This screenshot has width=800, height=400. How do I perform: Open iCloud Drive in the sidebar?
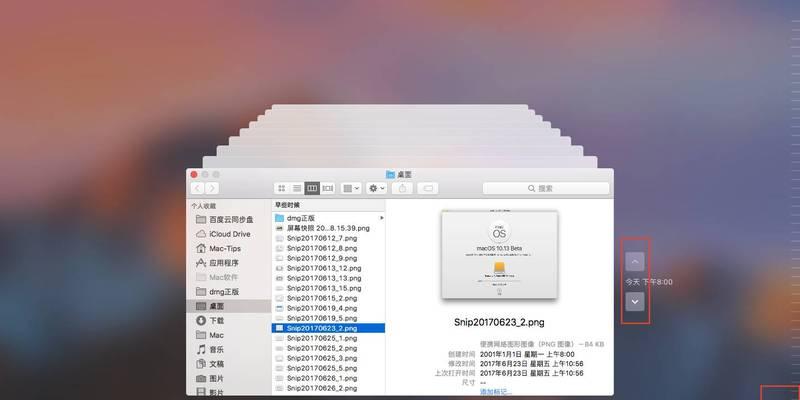(x=229, y=234)
